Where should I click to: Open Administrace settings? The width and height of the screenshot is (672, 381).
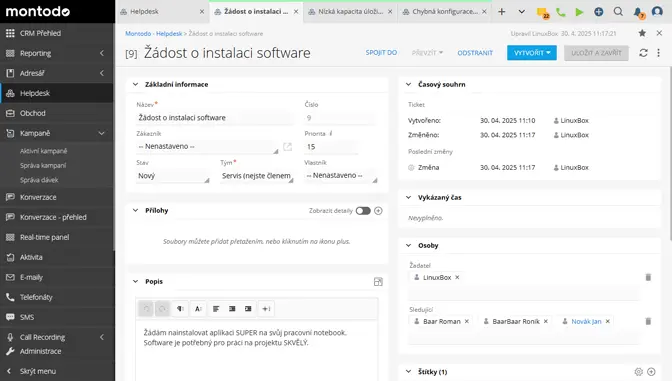pyautogui.click(x=57, y=351)
